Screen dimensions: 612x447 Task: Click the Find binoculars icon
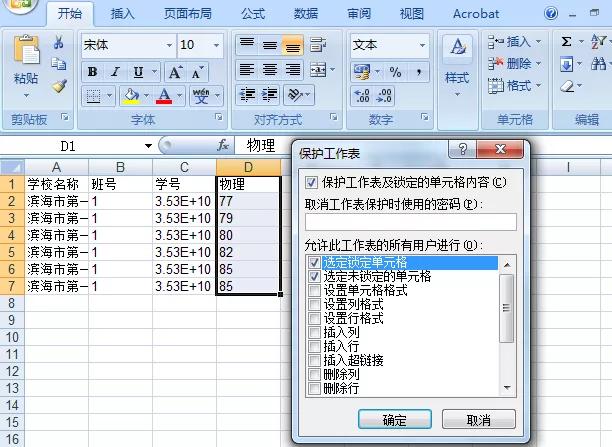[x=598, y=63]
